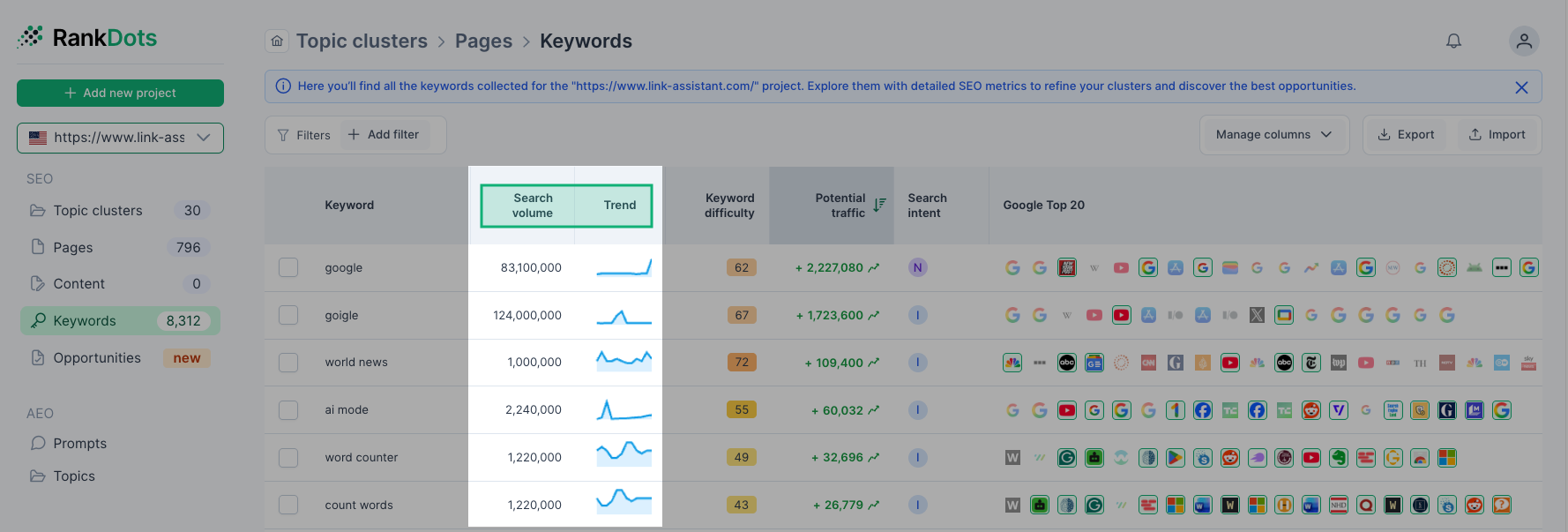
Task: Click the first result icon for world news
Action: click(1012, 362)
